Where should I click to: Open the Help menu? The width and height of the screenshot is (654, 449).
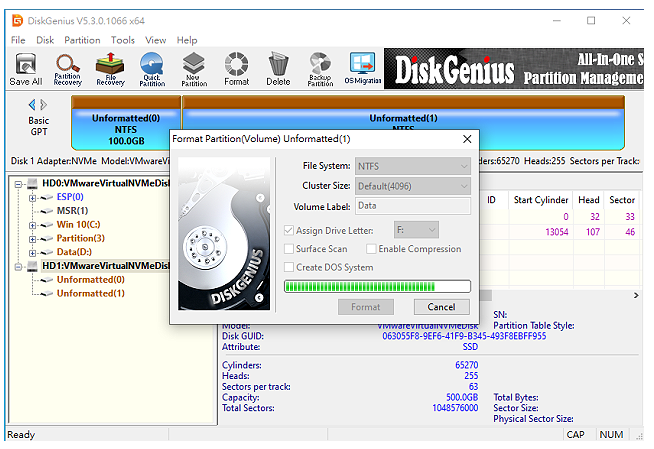point(187,40)
